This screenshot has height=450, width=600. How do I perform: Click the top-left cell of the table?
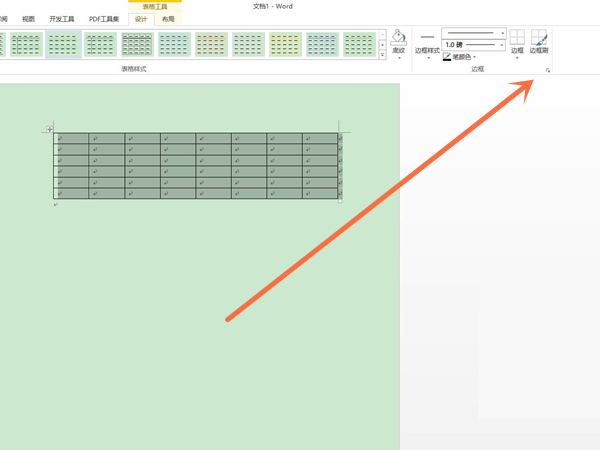coord(71,139)
